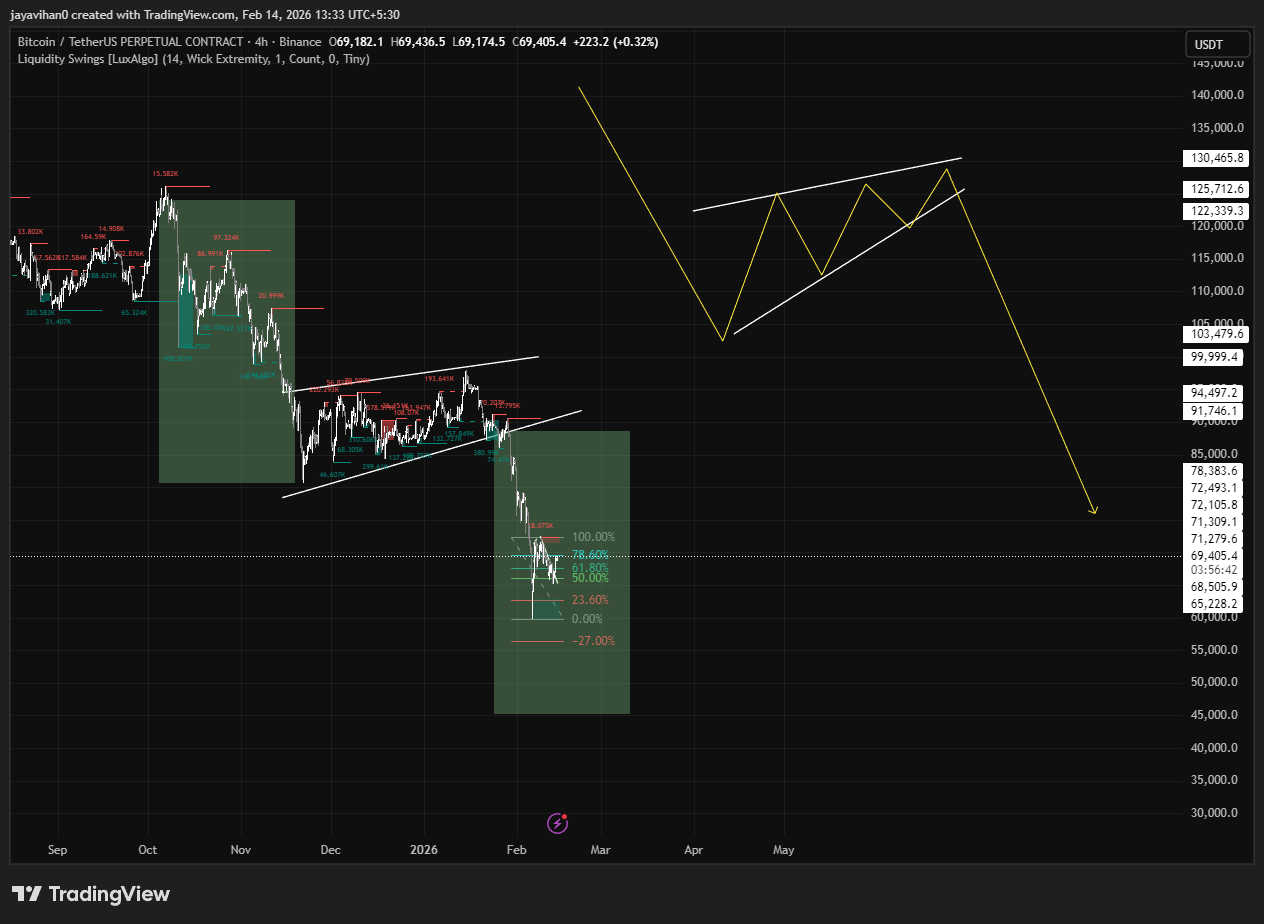Select the -27.00% Fibonacci extension label

click(x=593, y=641)
